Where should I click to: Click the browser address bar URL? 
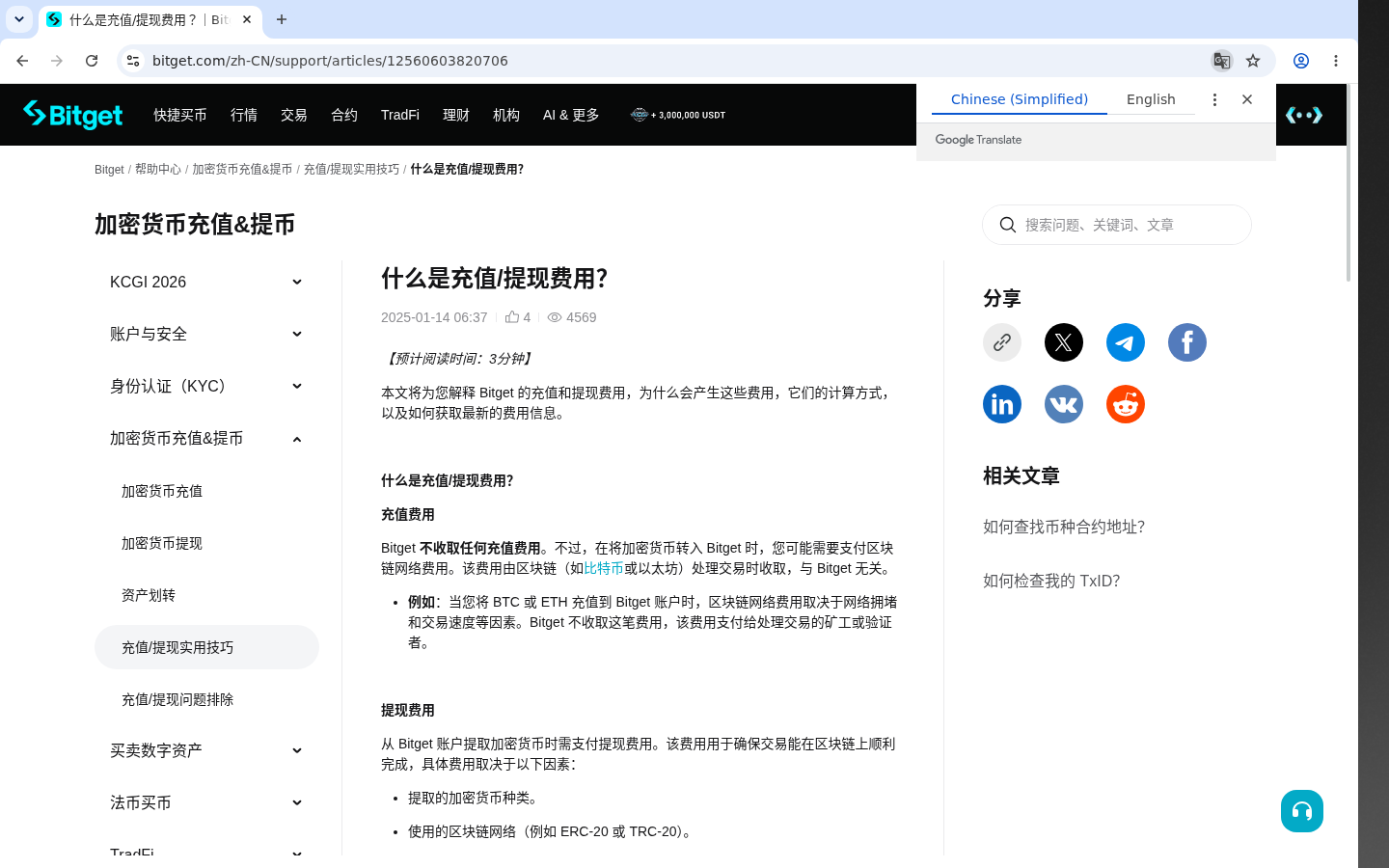[x=330, y=61]
